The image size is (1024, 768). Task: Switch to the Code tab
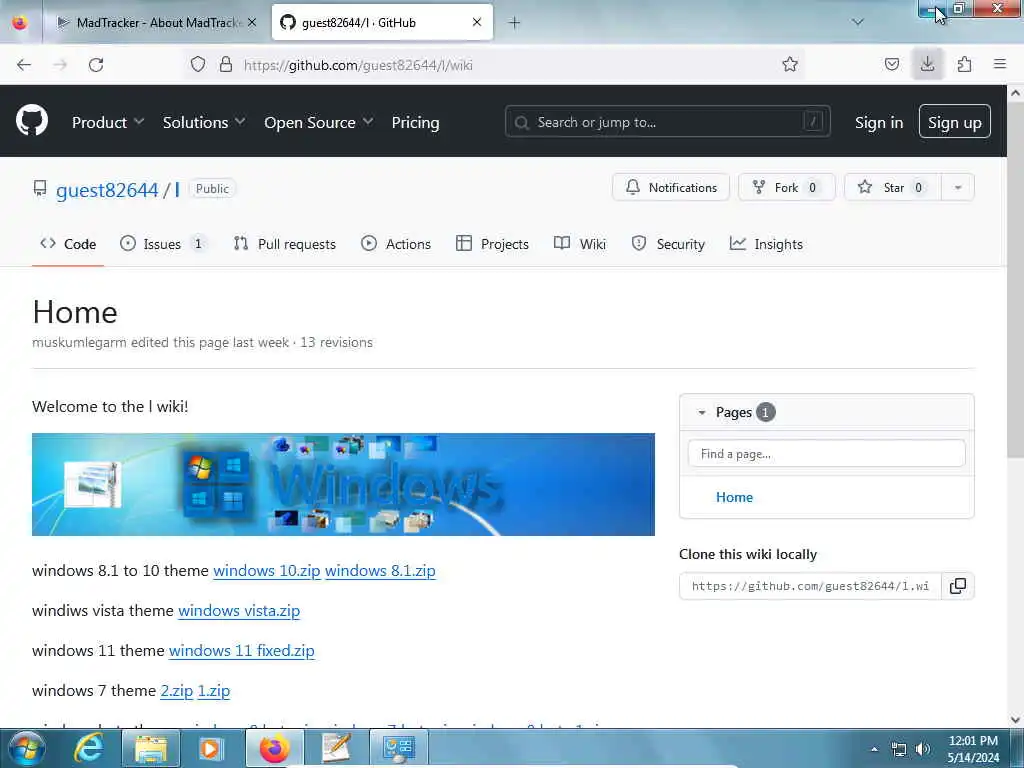[68, 244]
